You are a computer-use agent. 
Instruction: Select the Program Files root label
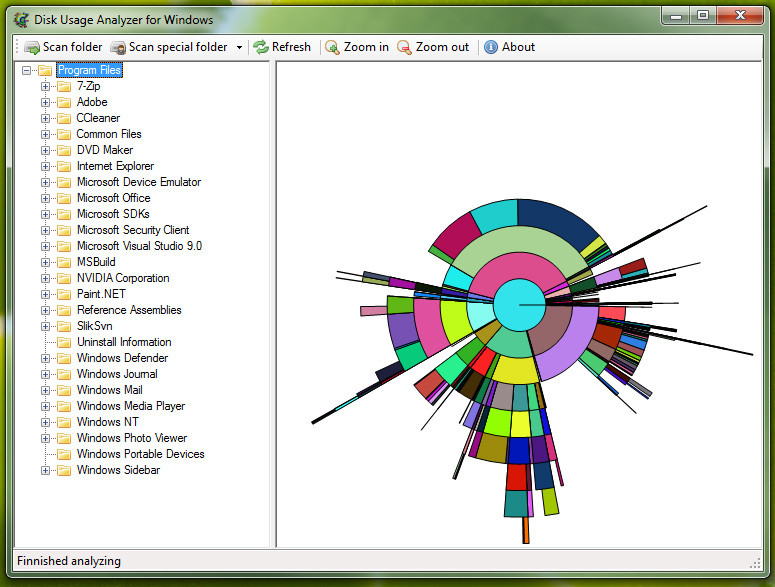pos(89,70)
